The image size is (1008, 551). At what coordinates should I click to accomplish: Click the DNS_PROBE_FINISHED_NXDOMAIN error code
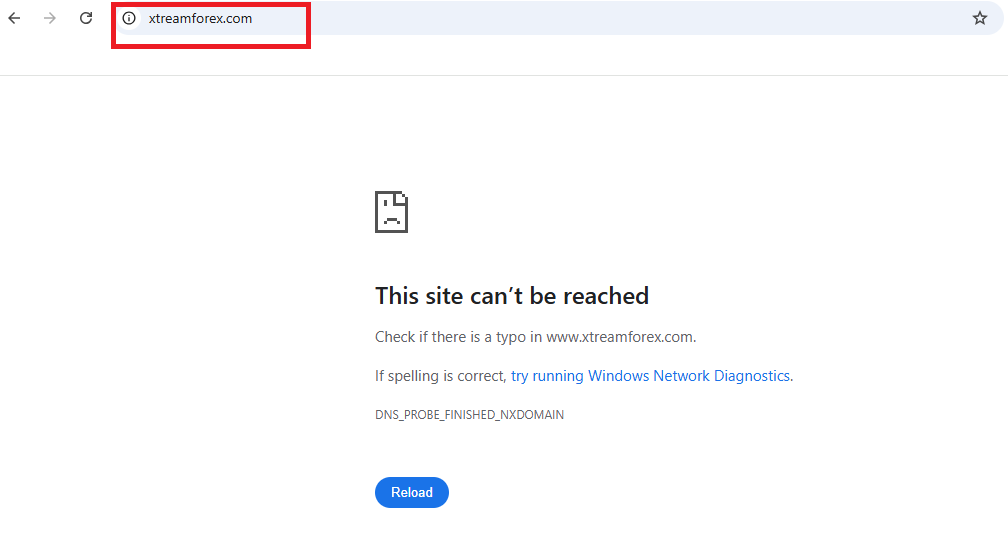coord(470,415)
